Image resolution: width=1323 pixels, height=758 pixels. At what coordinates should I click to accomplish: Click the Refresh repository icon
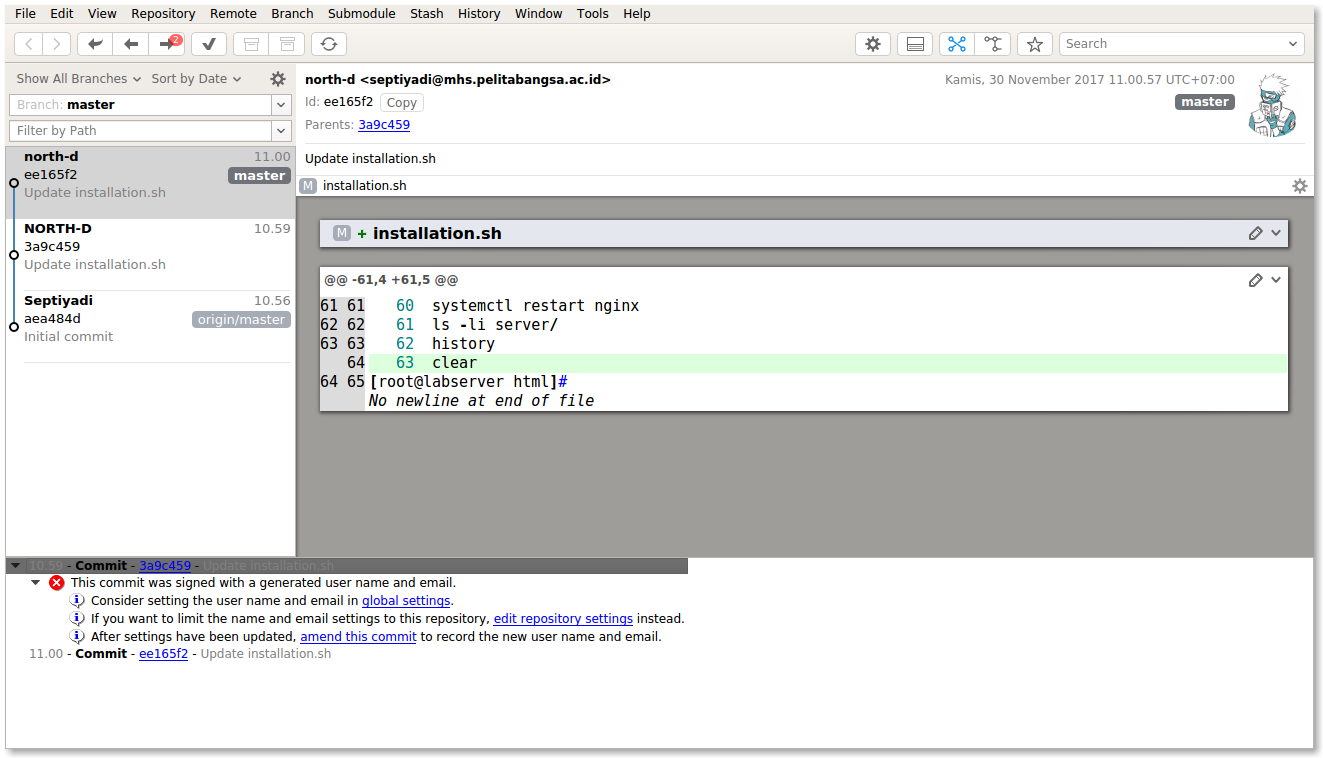coord(329,44)
